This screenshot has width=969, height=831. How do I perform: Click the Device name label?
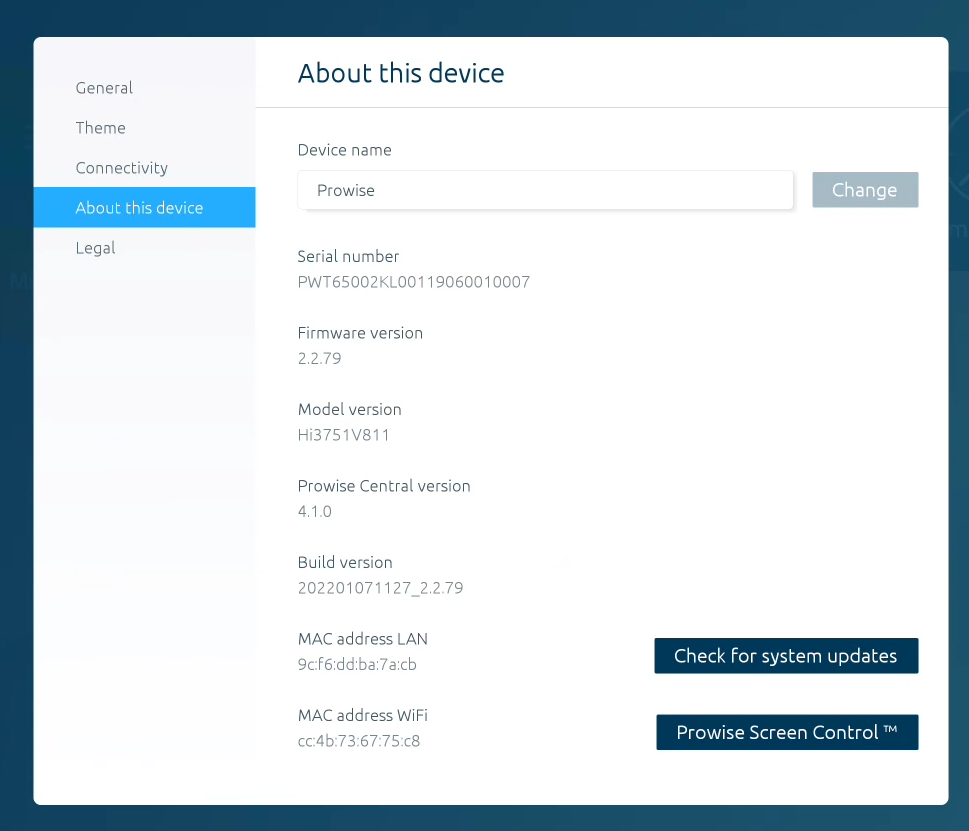tap(344, 150)
